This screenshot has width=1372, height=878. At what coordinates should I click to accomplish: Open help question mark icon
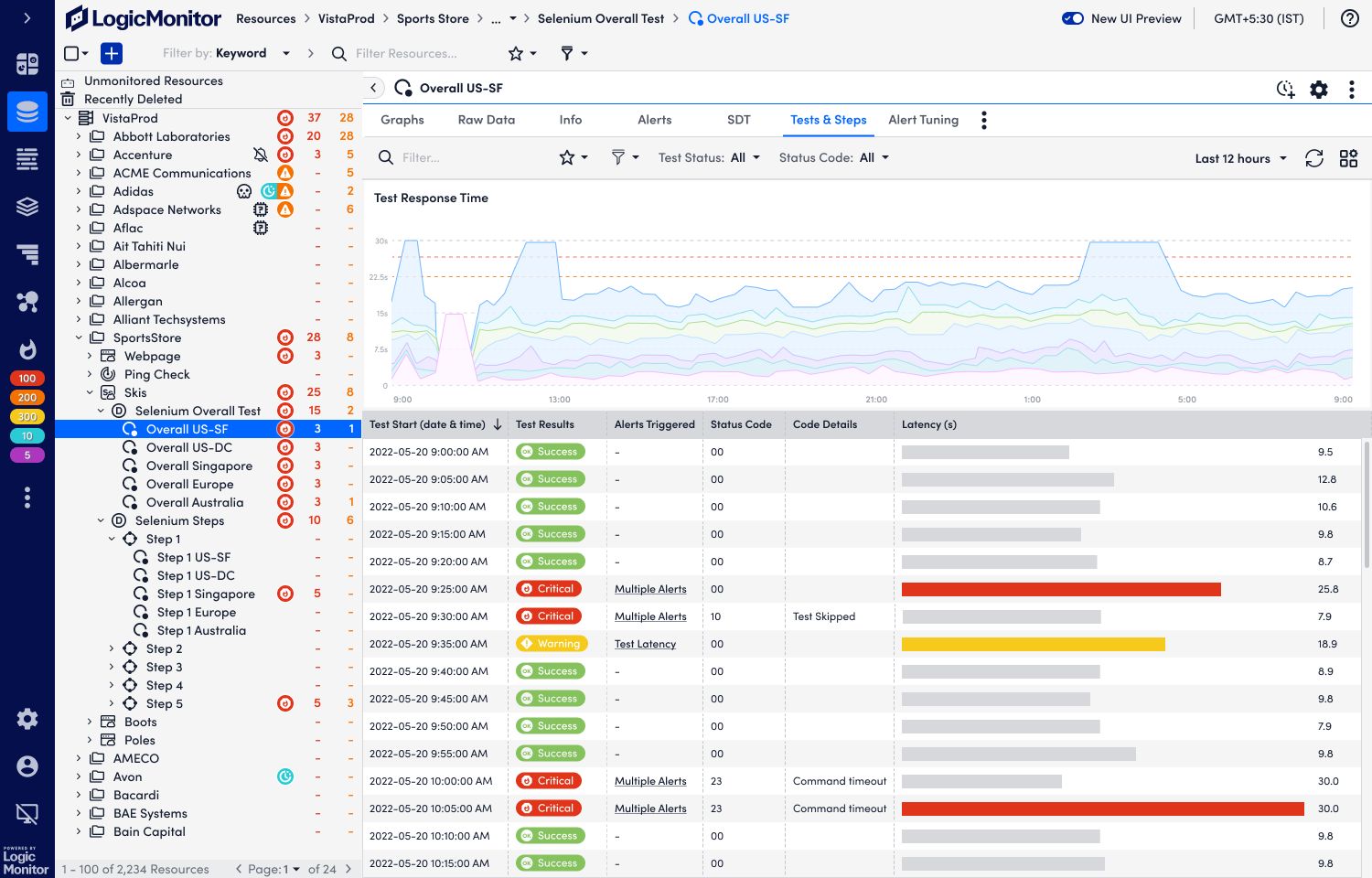click(x=1349, y=18)
